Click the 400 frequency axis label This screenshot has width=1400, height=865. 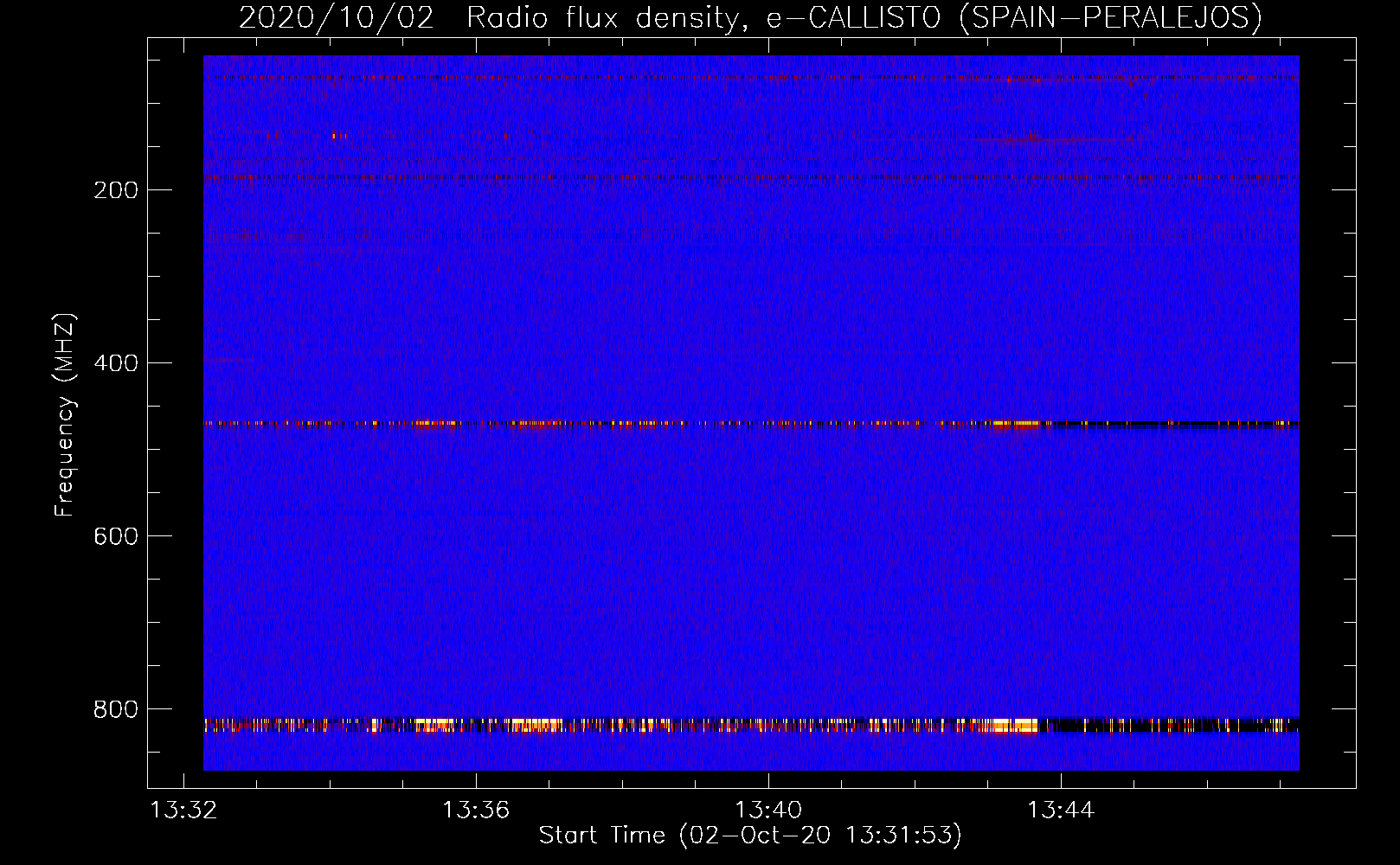pos(116,363)
